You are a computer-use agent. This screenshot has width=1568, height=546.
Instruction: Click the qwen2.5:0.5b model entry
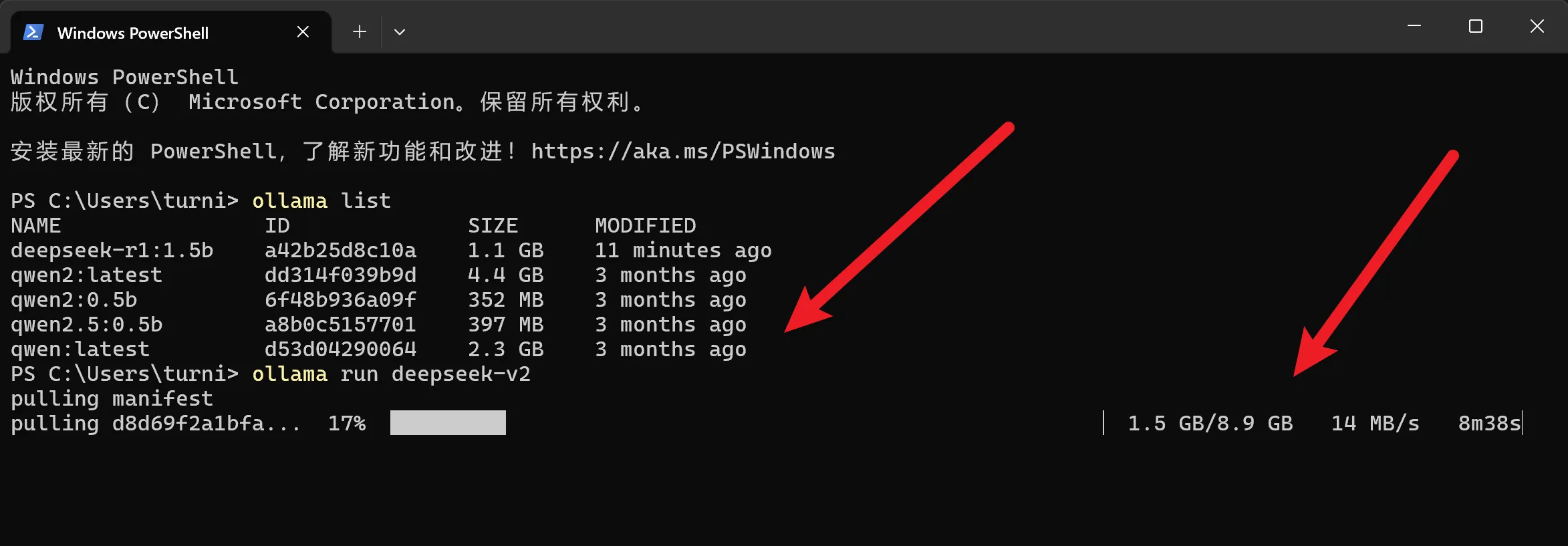pyautogui.click(x=87, y=324)
